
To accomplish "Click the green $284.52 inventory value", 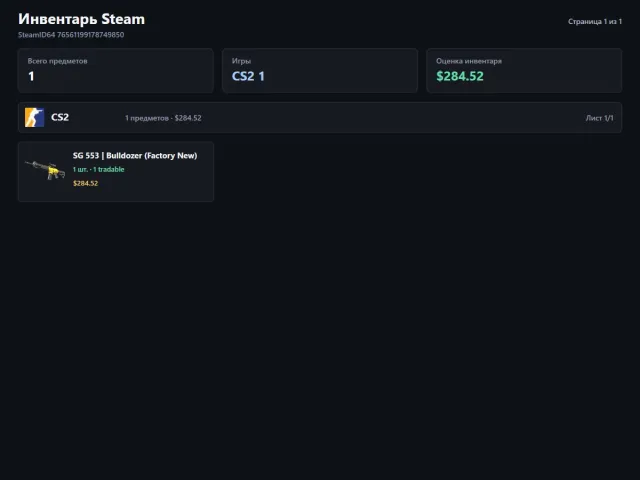I will point(460,76).
